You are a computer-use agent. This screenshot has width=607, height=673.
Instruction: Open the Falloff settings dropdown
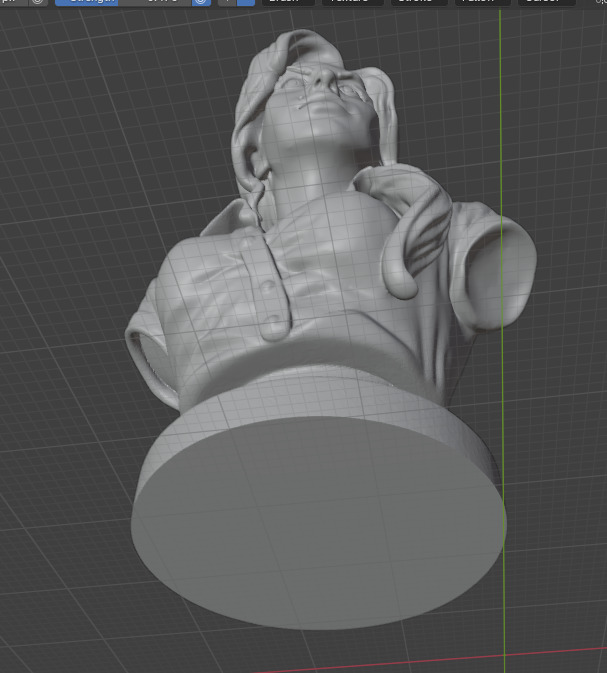(483, 2)
